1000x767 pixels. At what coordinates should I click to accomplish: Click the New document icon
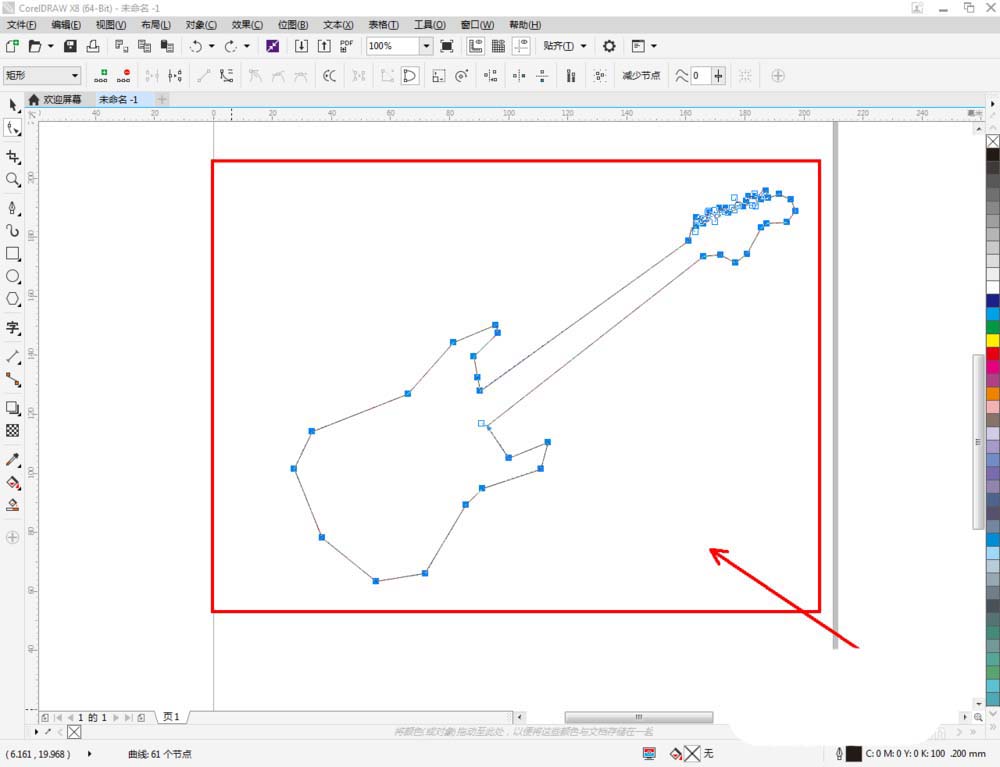click(12, 46)
